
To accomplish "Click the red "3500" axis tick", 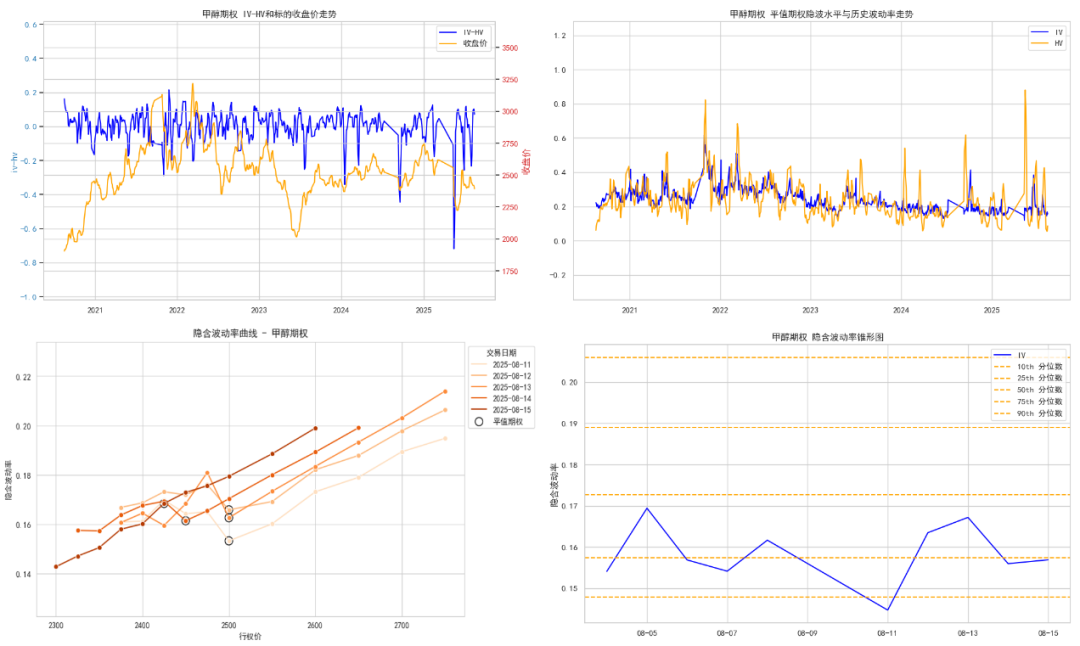I will (x=510, y=48).
